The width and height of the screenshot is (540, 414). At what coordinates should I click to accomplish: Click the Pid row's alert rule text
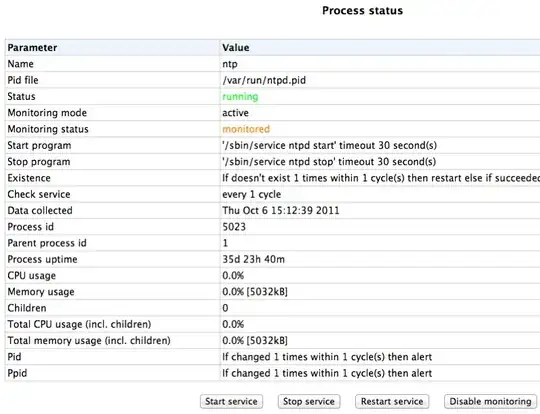click(x=327, y=357)
